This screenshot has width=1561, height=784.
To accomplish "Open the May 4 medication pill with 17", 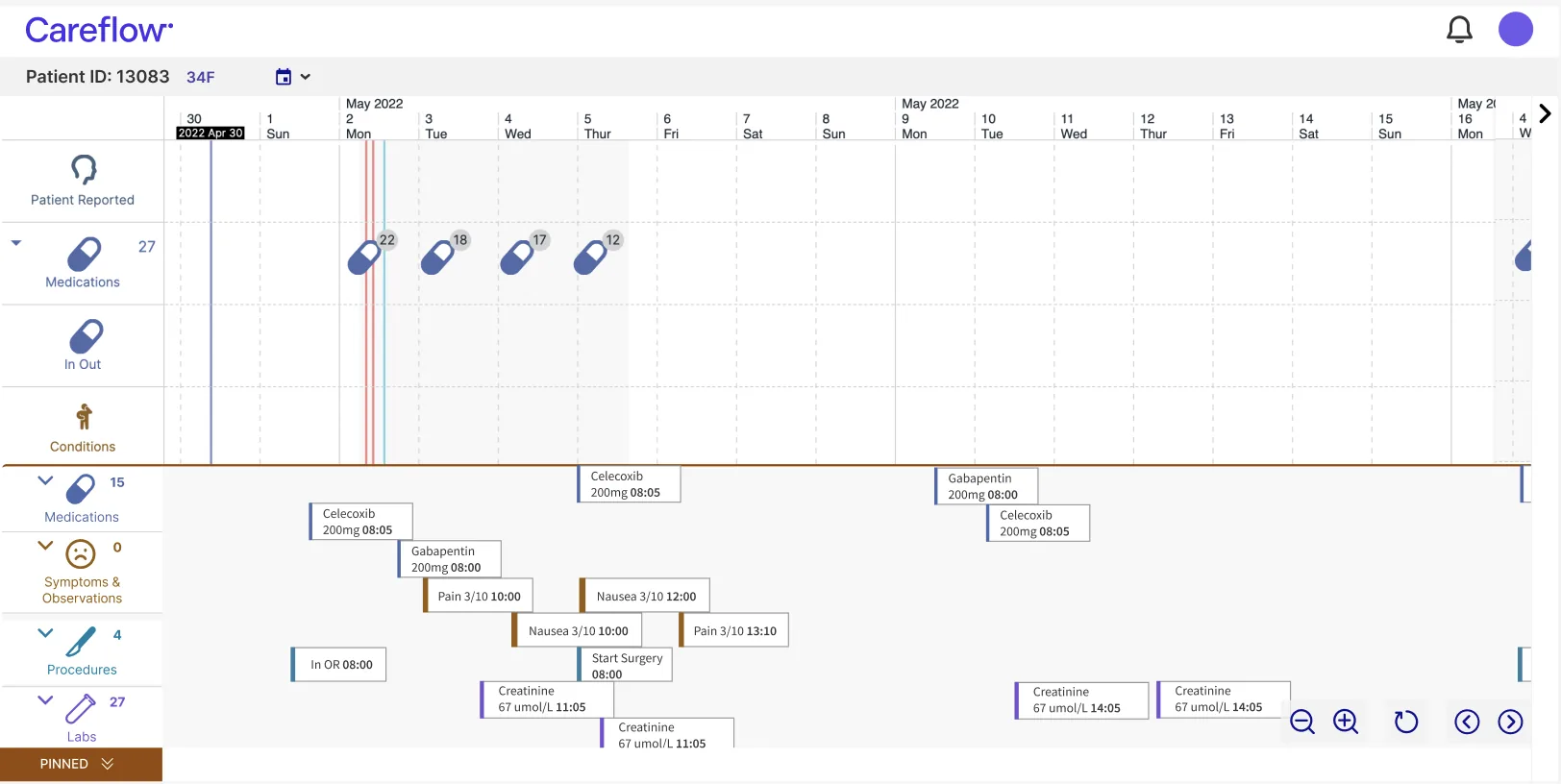I will [517, 257].
